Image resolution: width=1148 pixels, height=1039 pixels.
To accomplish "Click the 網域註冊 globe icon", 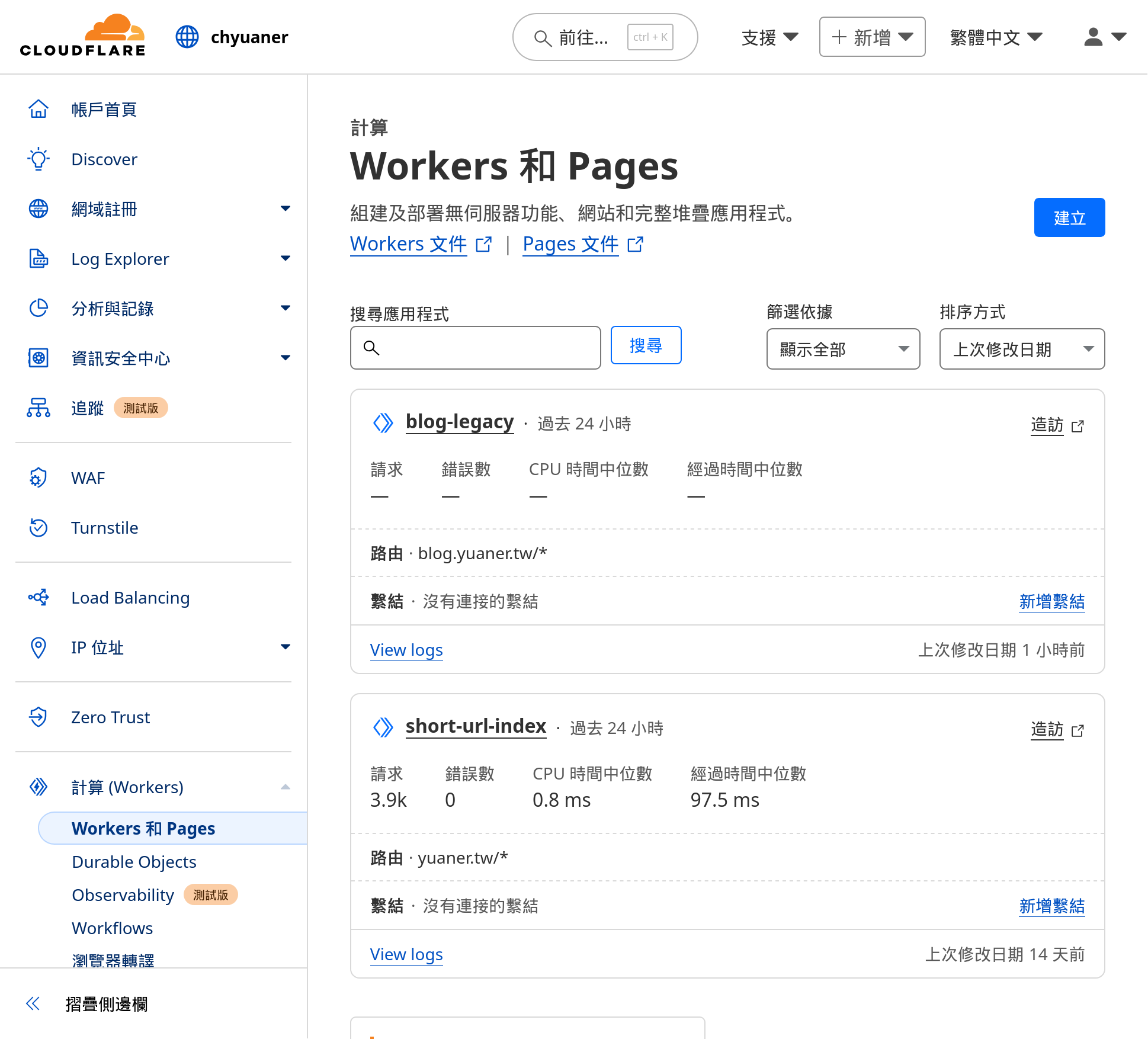I will [39, 209].
